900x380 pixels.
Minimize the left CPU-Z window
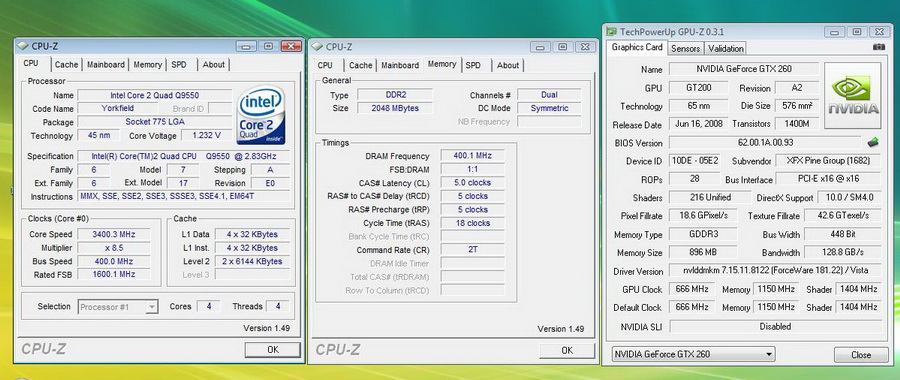point(247,46)
